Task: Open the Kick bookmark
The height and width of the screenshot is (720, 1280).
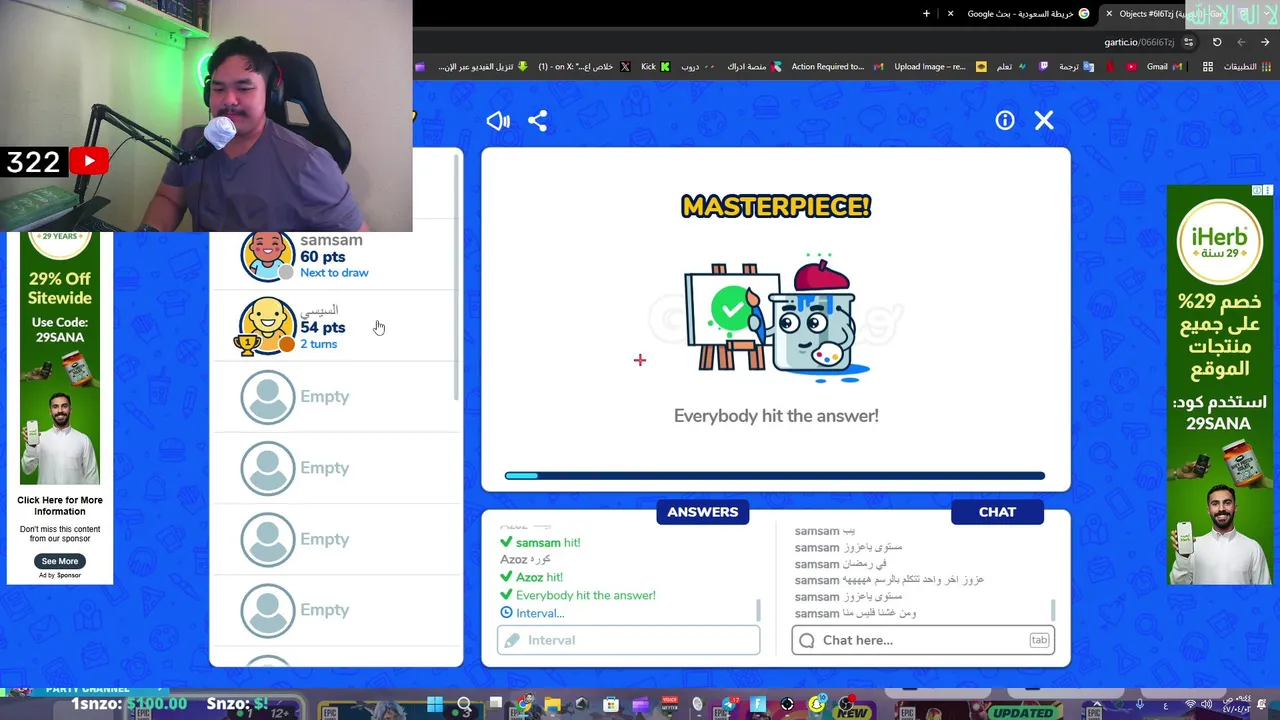Action: [656, 67]
